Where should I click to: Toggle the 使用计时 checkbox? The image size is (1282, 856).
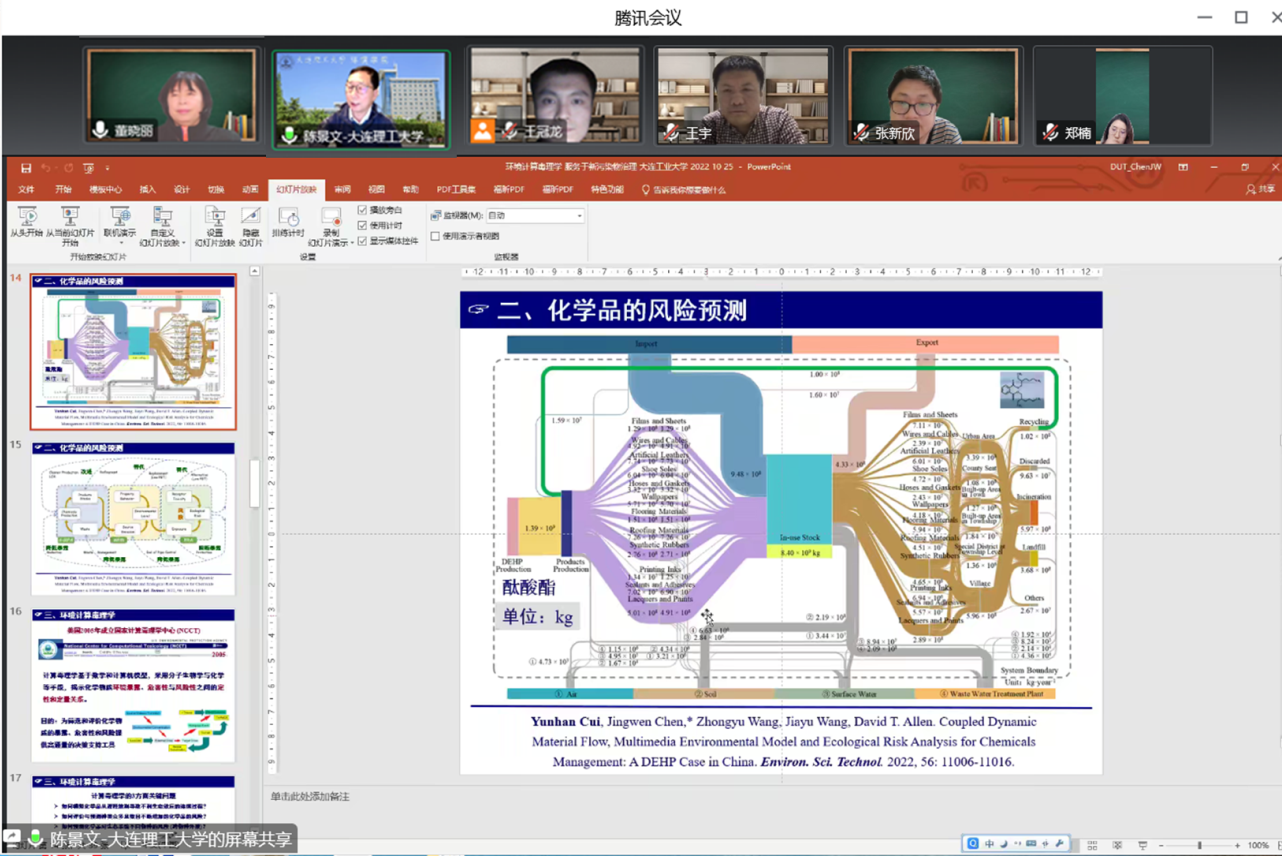363,226
